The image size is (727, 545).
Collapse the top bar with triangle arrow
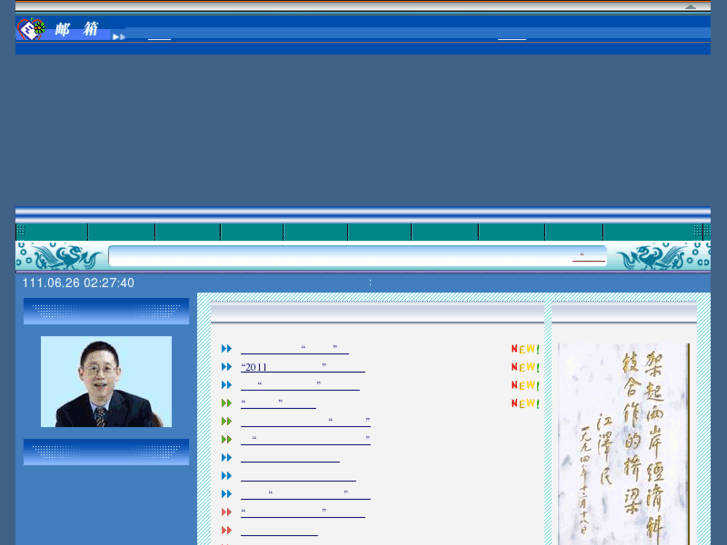pyautogui.click(x=690, y=6)
